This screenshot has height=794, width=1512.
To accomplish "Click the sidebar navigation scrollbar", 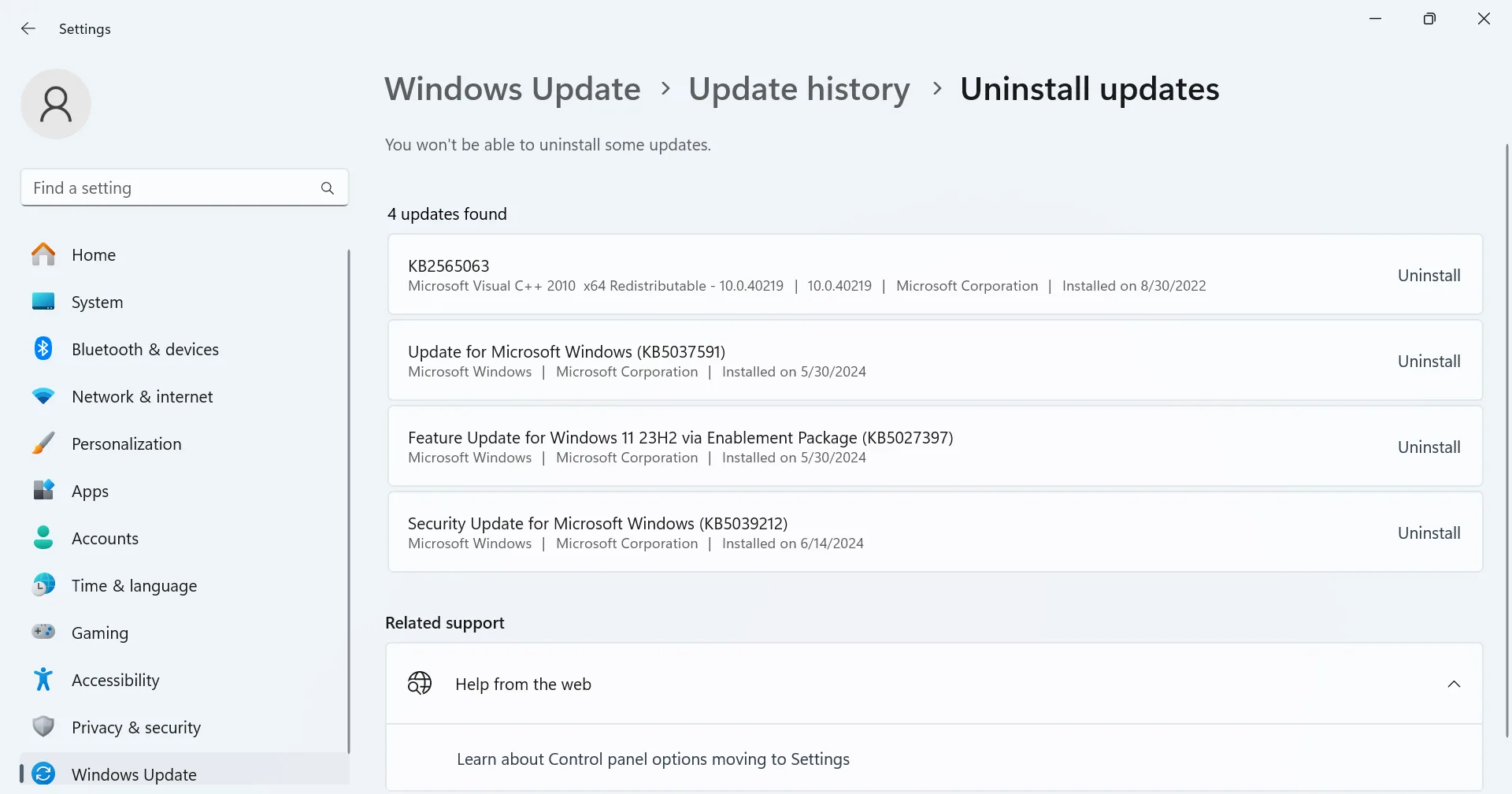I will point(349,501).
